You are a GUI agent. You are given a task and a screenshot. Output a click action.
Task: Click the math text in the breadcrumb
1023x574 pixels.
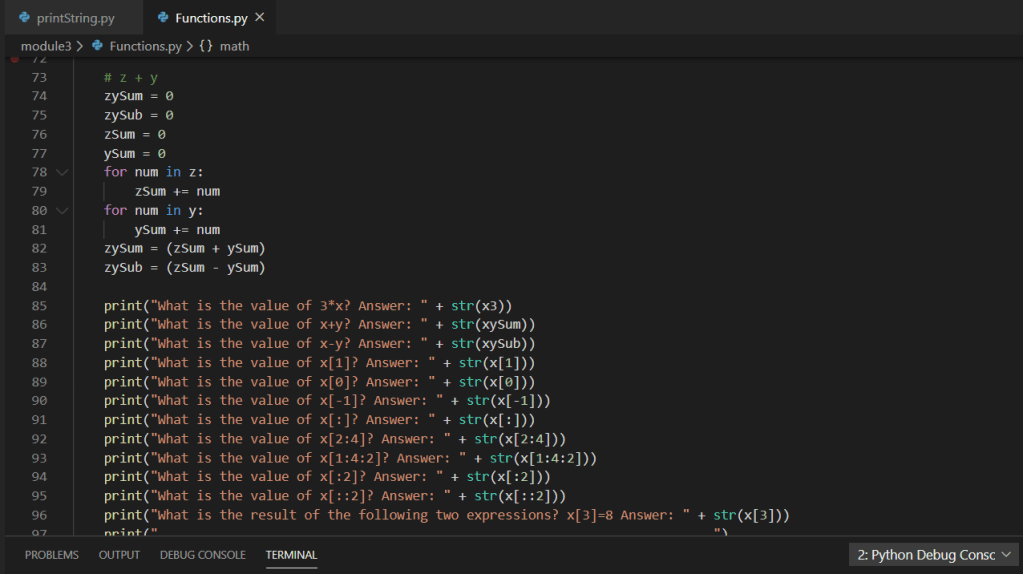coord(234,46)
